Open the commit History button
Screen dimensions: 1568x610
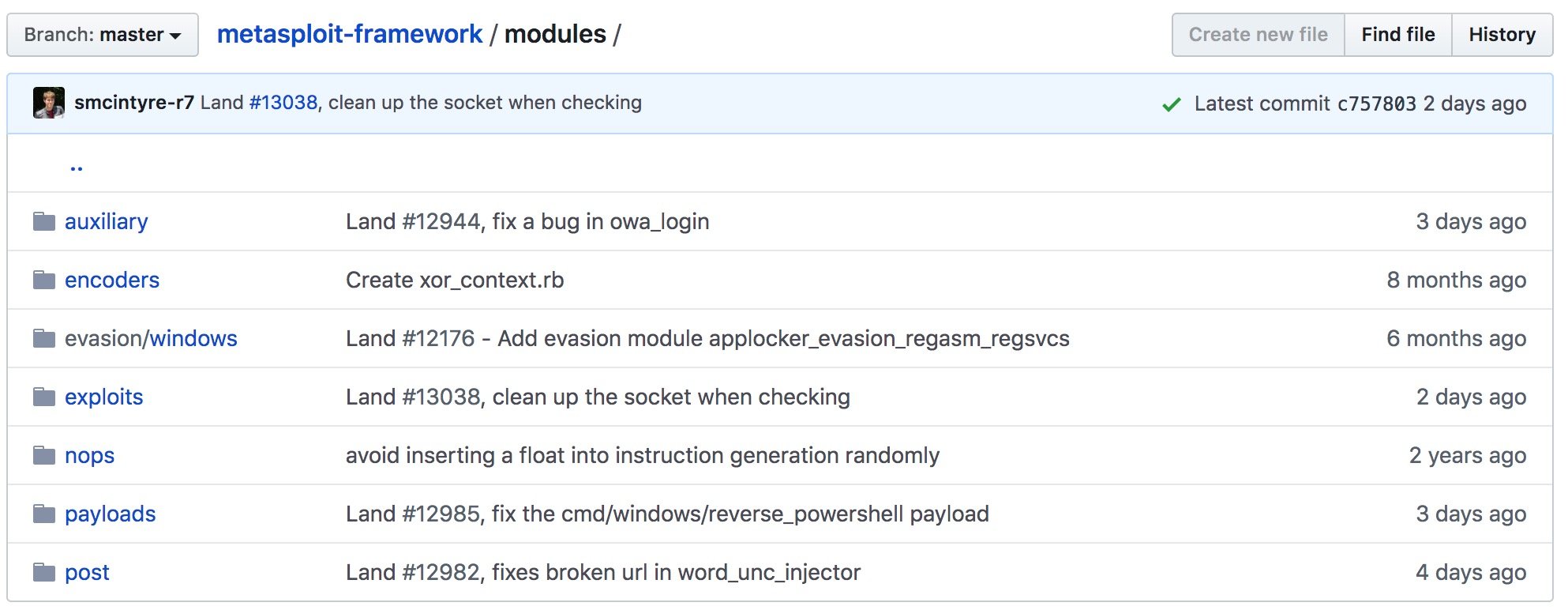click(1502, 35)
